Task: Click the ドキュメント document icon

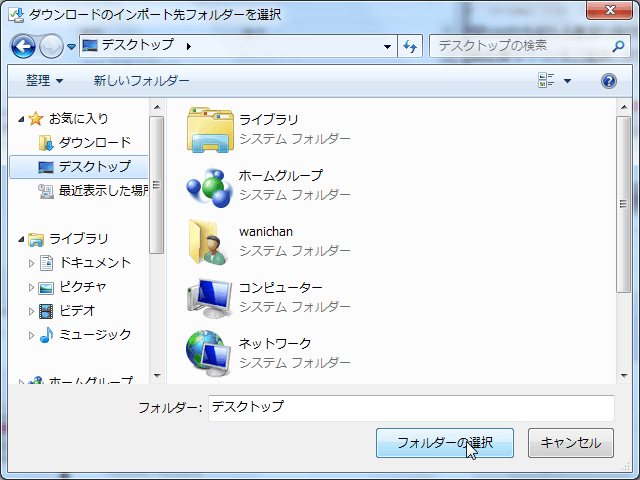Action: 47,263
